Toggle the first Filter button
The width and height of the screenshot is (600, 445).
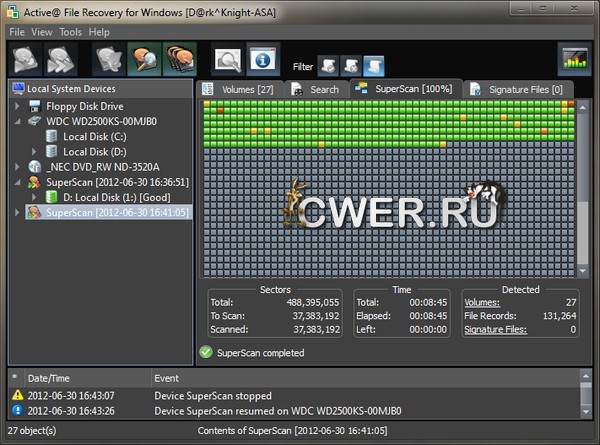pyautogui.click(x=327, y=66)
